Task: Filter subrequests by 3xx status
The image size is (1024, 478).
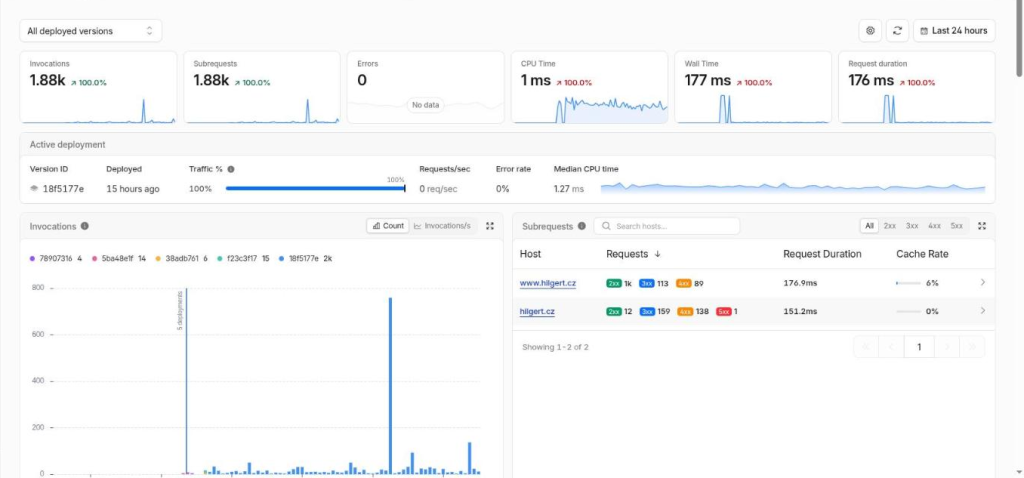Action: [x=912, y=226]
